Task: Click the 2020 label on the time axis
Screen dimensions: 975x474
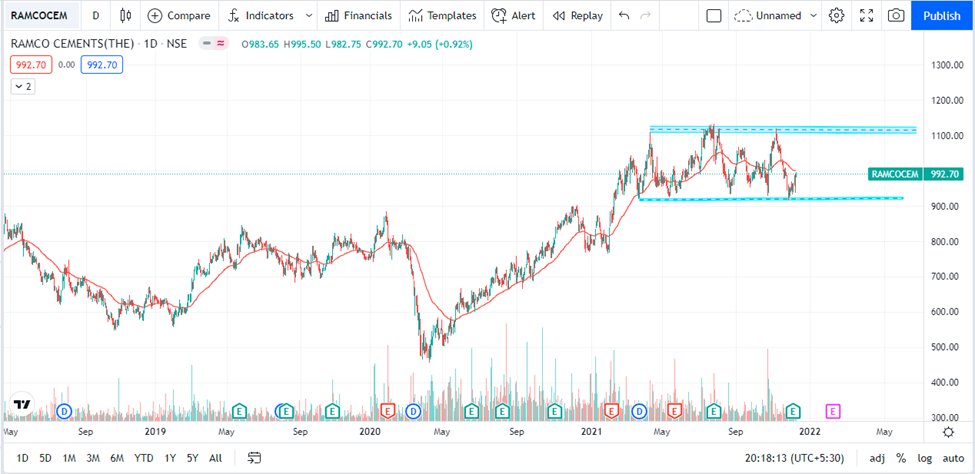Action: (369, 431)
